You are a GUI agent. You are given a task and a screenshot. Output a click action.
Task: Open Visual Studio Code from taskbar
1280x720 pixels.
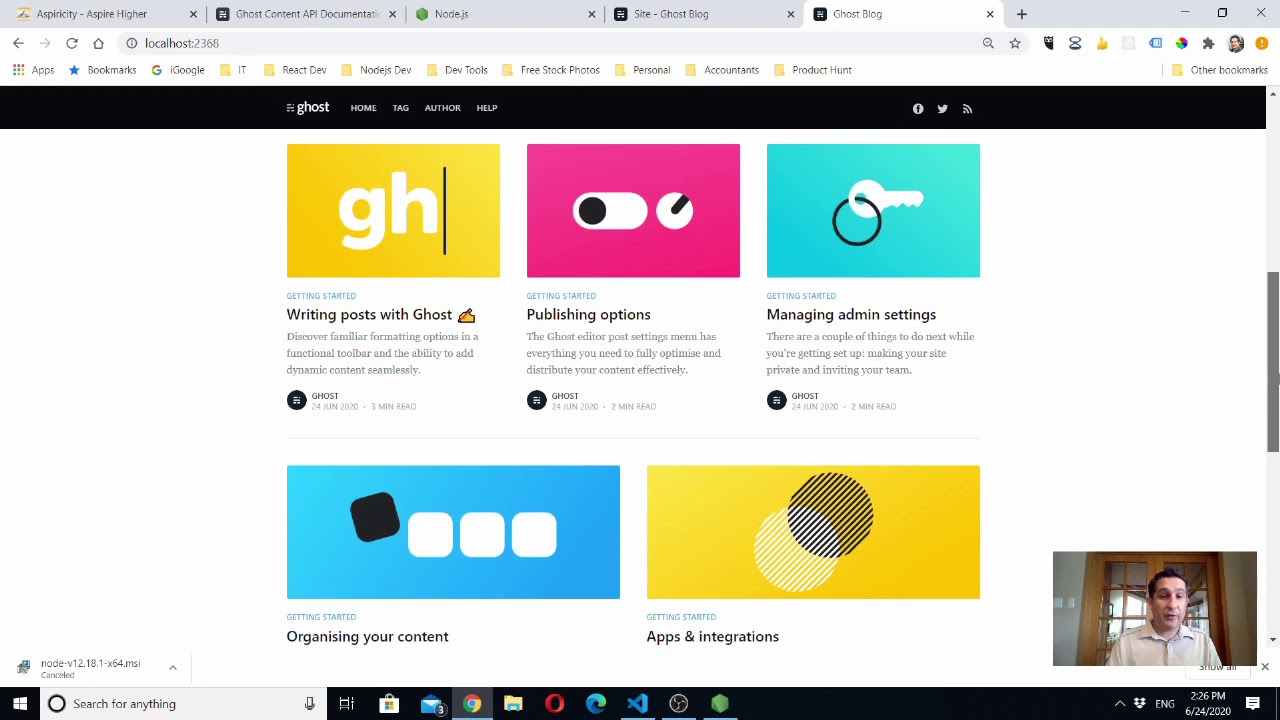click(x=637, y=704)
